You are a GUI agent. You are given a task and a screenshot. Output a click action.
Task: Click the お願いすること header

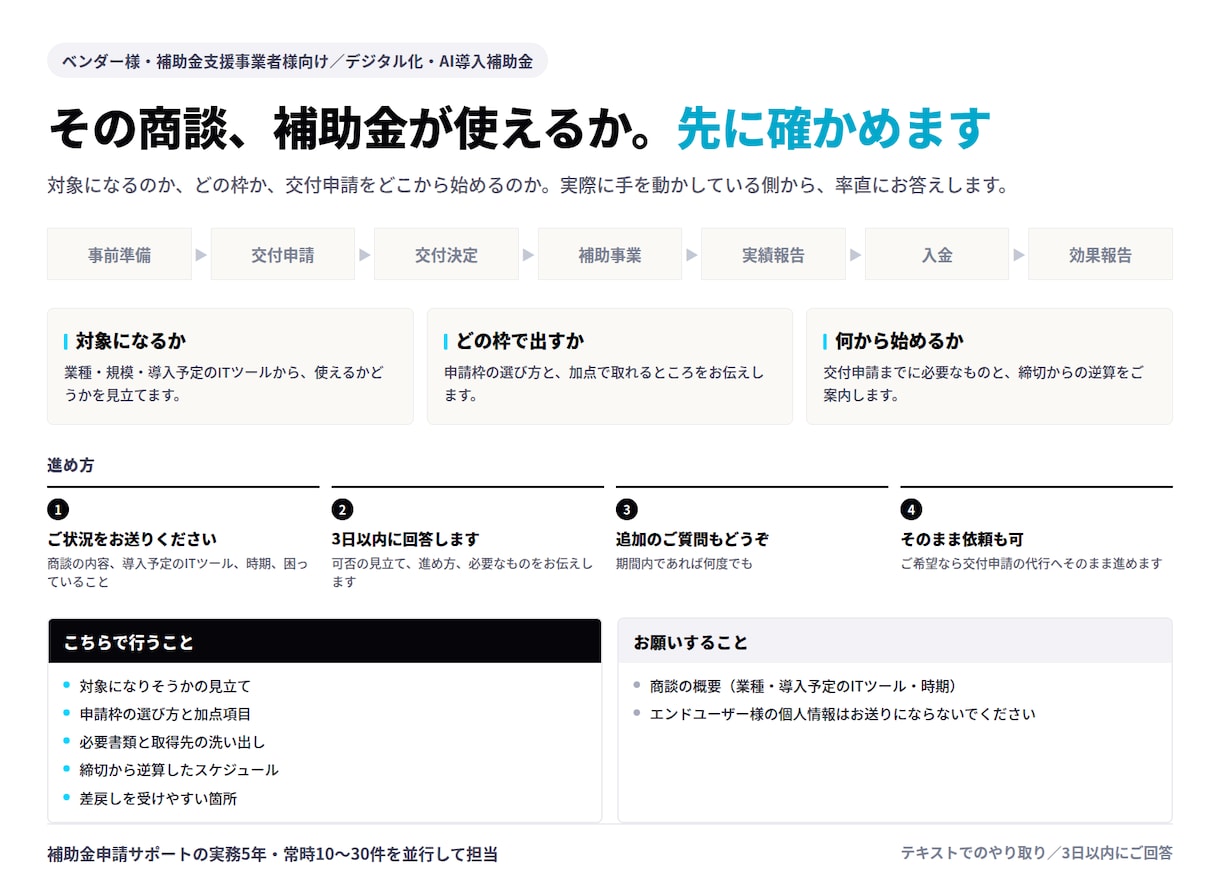tap(895, 641)
